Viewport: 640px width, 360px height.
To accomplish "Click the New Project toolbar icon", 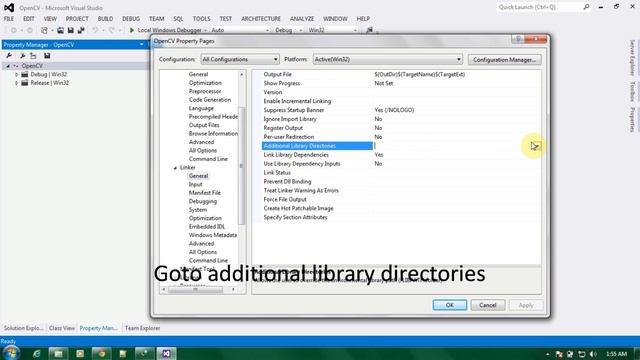I will coord(44,30).
